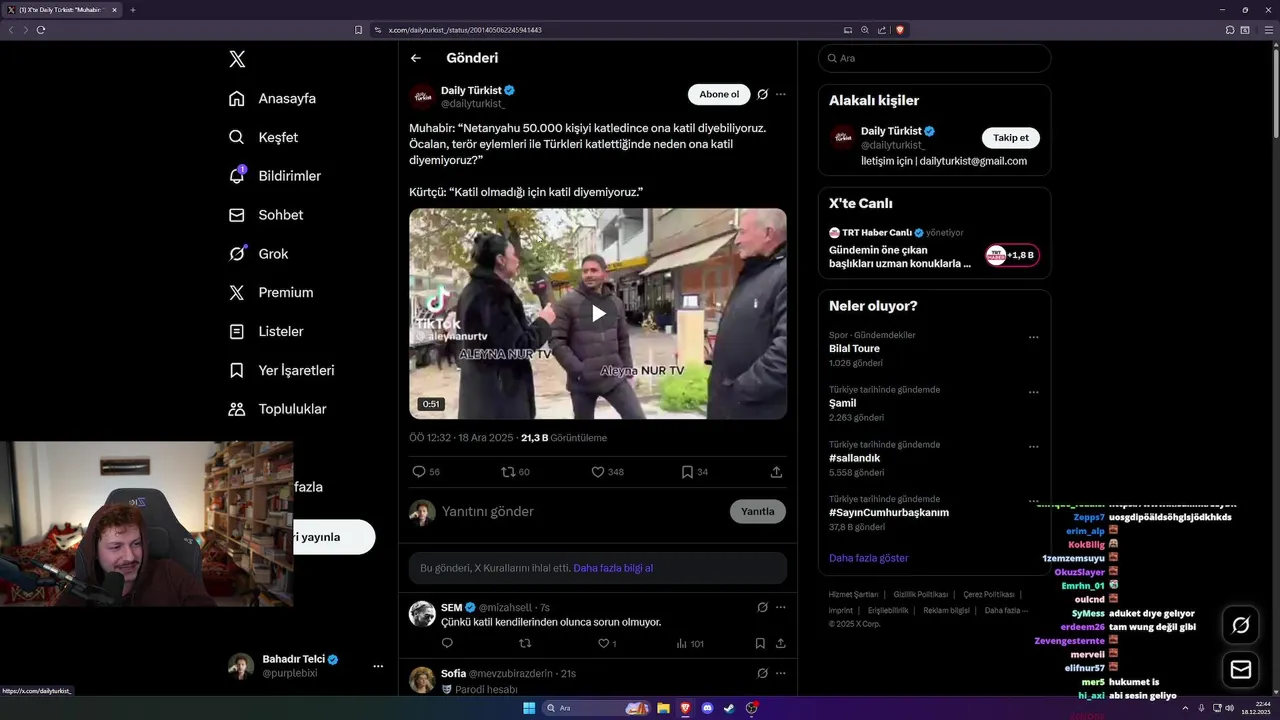Like the post with 348 likes

[x=598, y=472]
